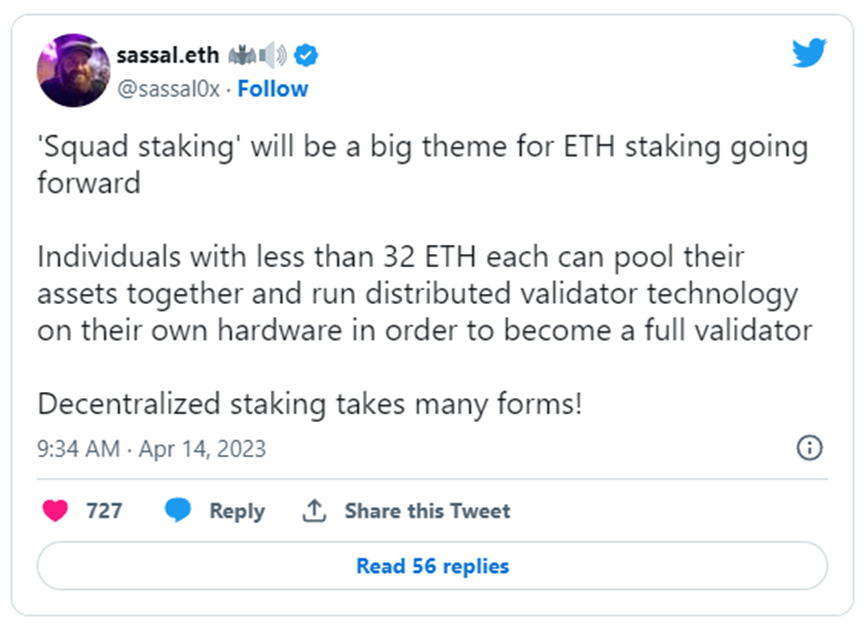Image resolution: width=865 pixels, height=627 pixels.
Task: Click the sassal.eth display name
Action: tap(168, 55)
